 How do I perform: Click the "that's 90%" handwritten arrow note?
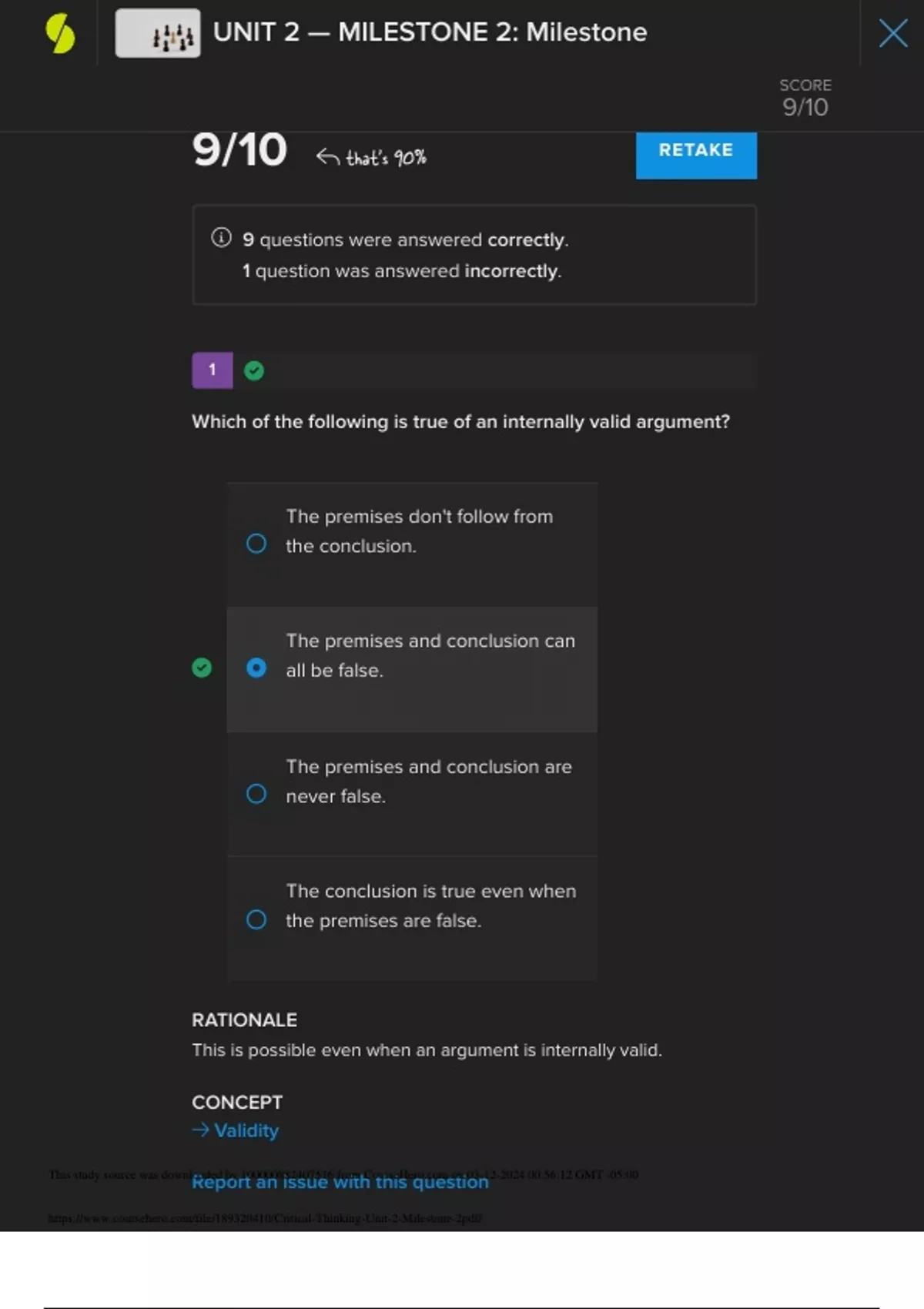tap(371, 158)
